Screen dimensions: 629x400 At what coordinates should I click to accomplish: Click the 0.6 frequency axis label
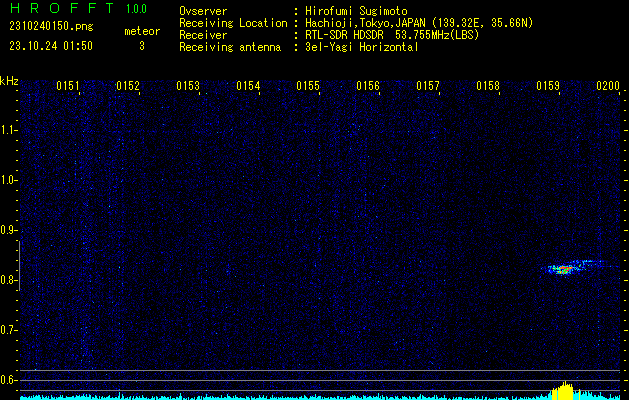(x=9, y=380)
